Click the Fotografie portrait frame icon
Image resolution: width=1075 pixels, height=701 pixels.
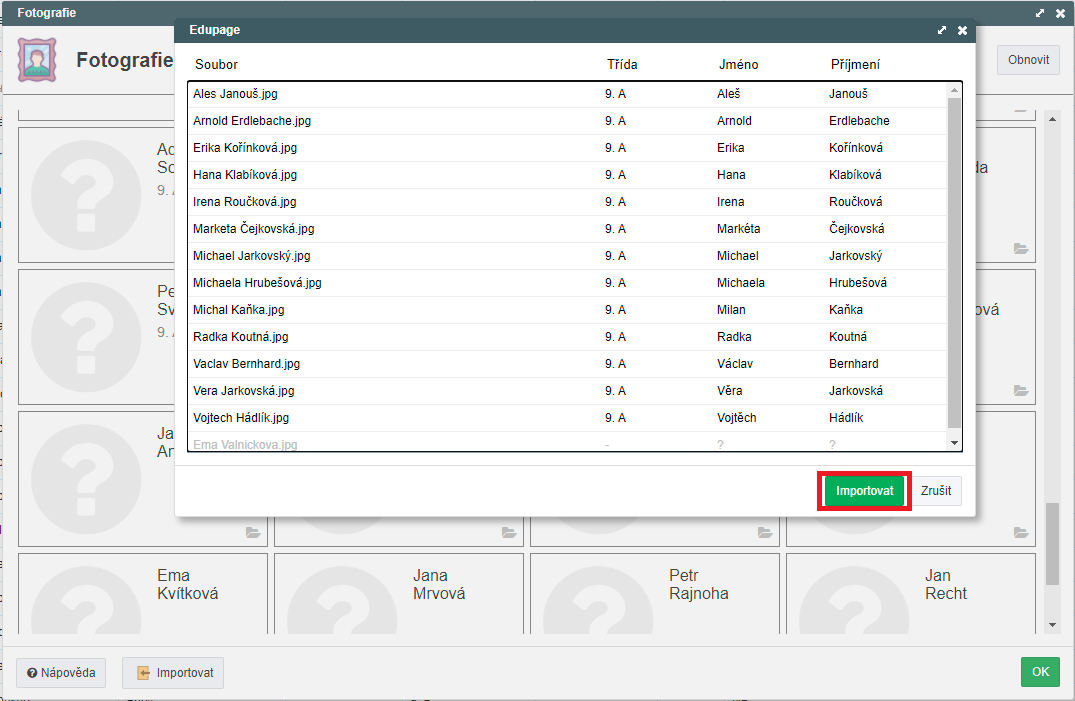point(37,60)
